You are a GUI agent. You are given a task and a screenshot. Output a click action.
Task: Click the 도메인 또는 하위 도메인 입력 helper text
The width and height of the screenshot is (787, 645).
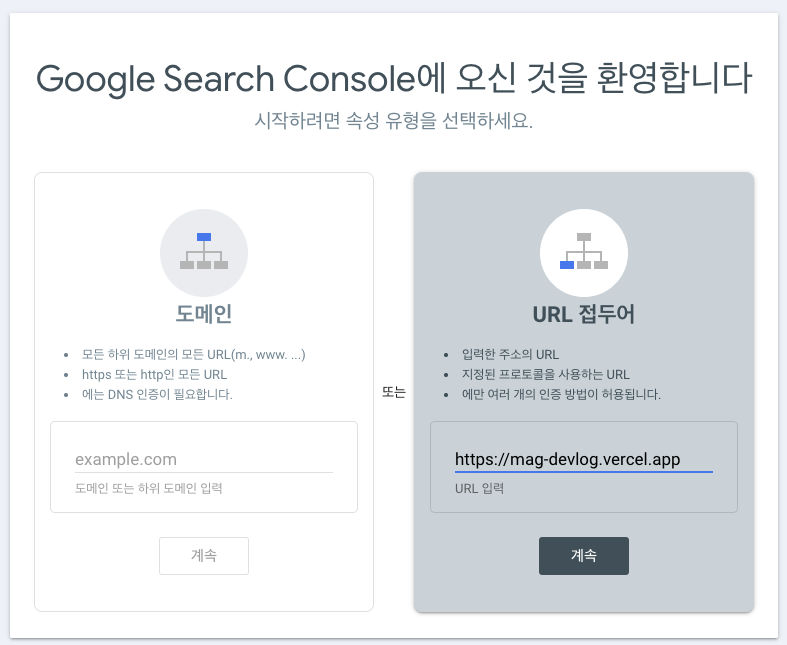tap(149, 488)
